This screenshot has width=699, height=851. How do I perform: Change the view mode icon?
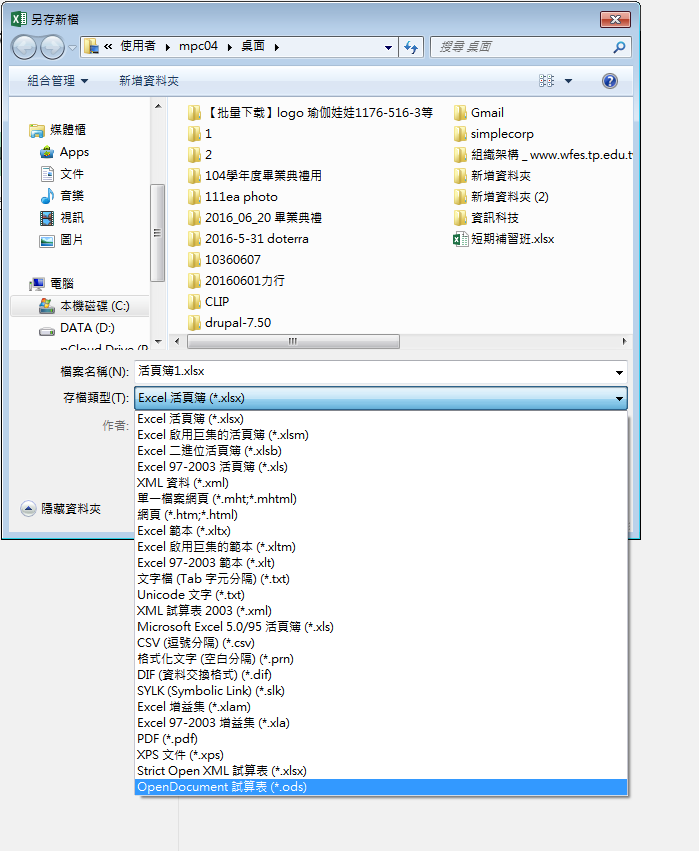547,81
